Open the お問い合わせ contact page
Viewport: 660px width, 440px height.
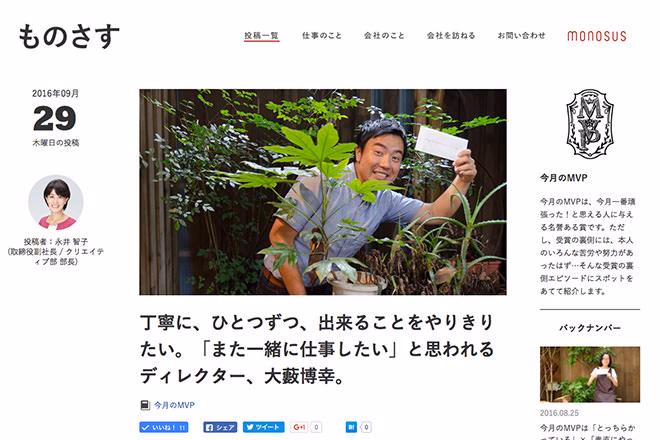pyautogui.click(x=522, y=36)
